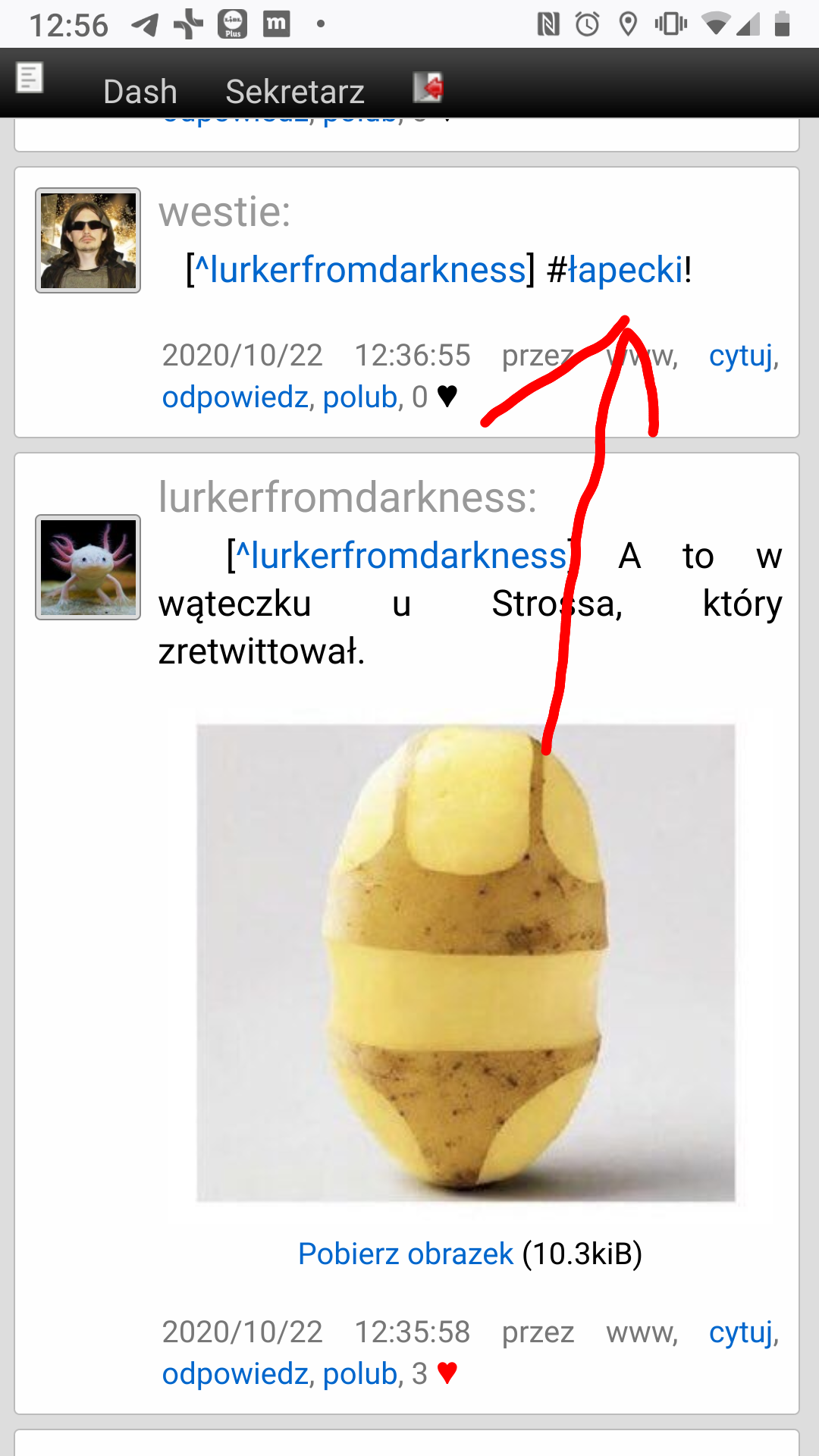Open lurkerfromdarkness mention in westie's post
Viewport: 819px width, 1456px height.
point(360,270)
